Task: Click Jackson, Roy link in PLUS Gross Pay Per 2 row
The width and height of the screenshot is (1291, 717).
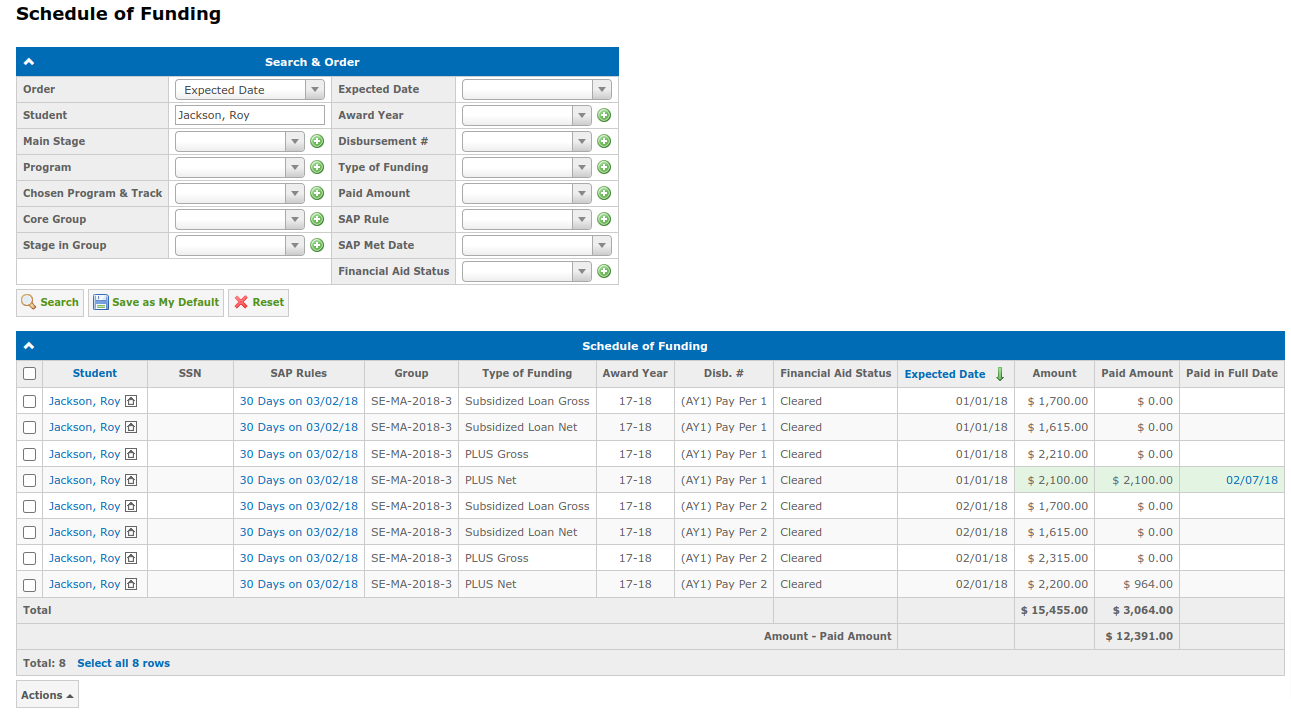Action: pyautogui.click(x=84, y=558)
